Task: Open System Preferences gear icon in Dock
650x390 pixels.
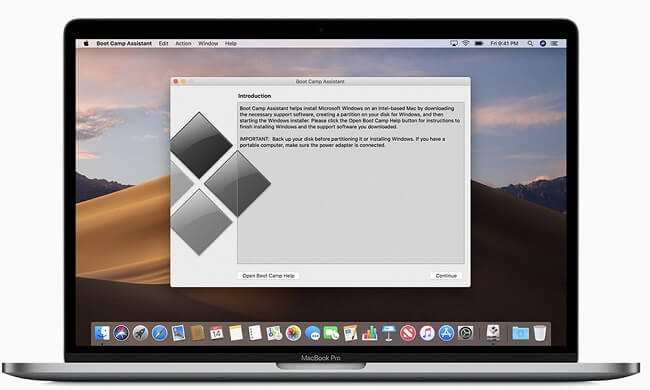Action: pyautogui.click(x=466, y=333)
